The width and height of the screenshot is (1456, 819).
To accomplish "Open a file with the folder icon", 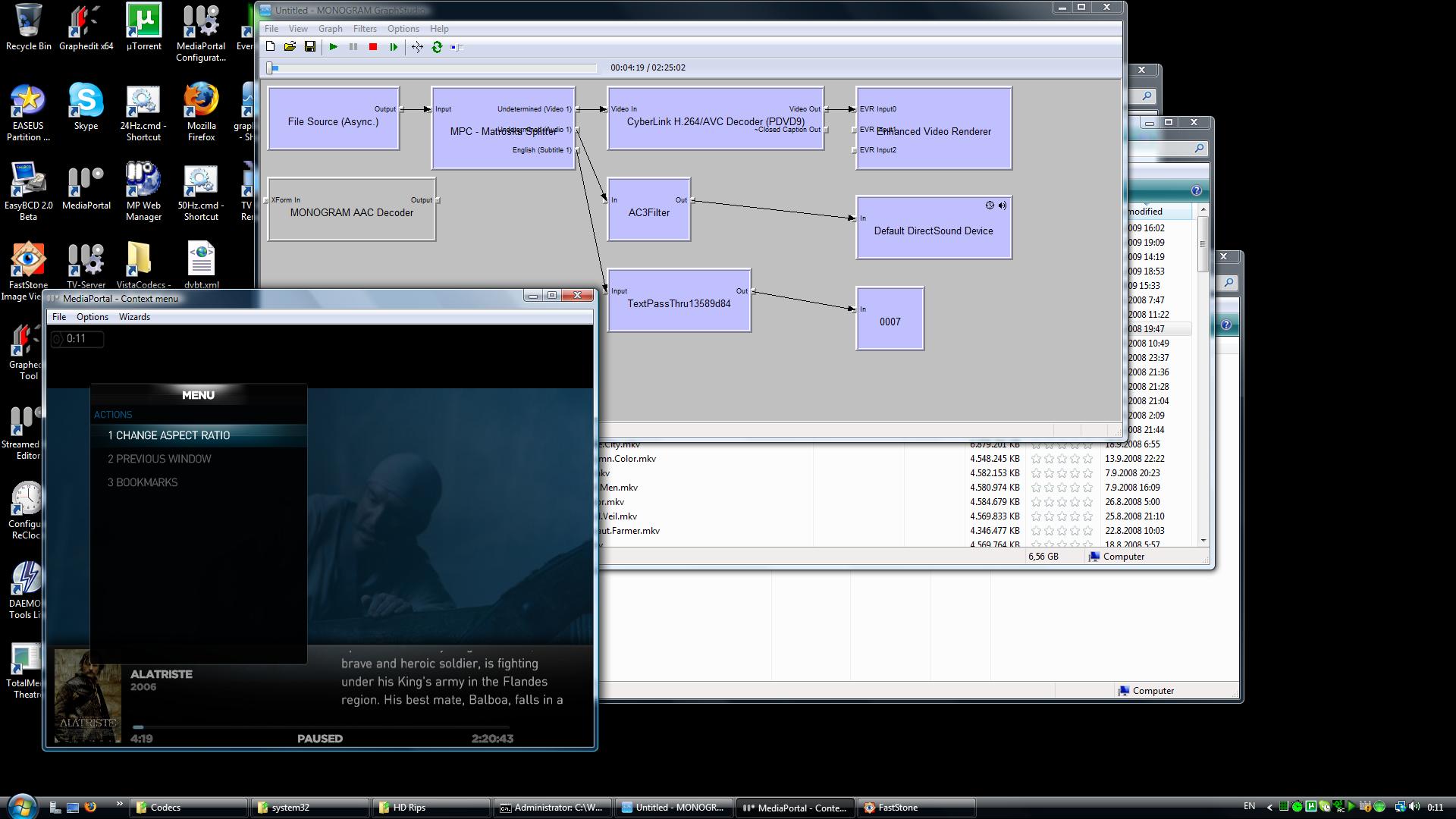I will point(290,47).
